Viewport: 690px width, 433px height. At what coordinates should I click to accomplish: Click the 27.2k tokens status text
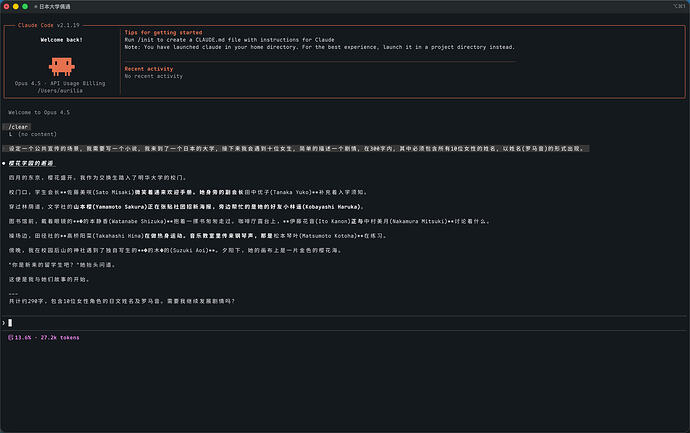coord(60,338)
